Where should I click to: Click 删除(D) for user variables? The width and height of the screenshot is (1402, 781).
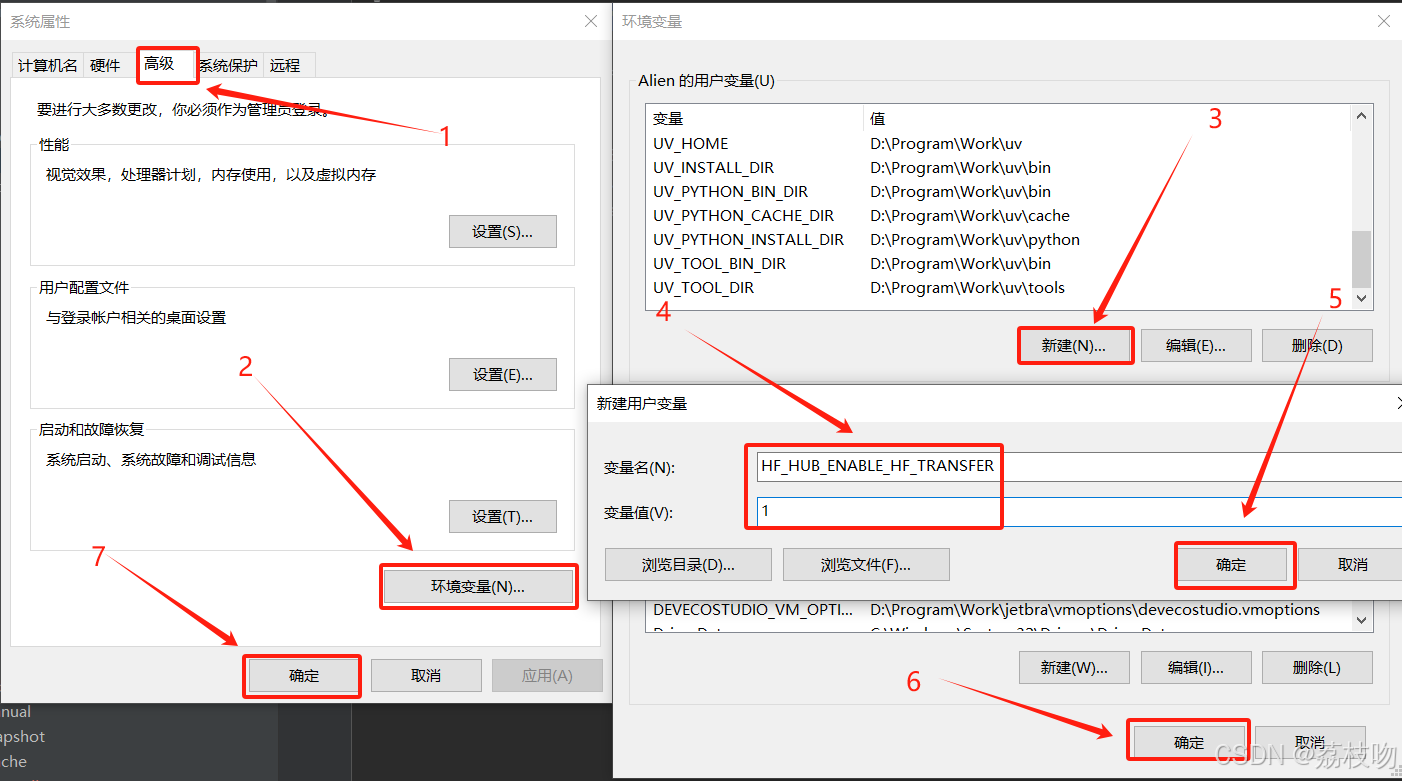(1317, 346)
